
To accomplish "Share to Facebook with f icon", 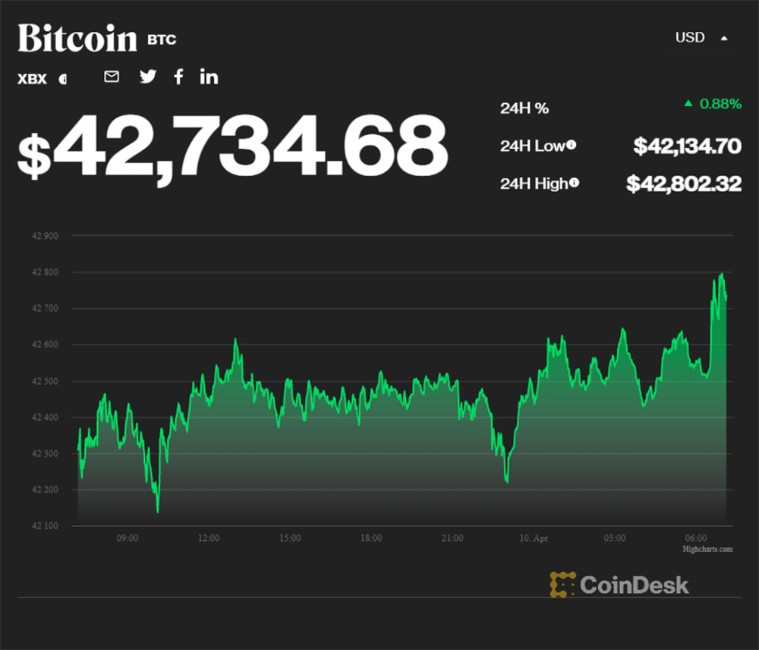I will tap(179, 76).
